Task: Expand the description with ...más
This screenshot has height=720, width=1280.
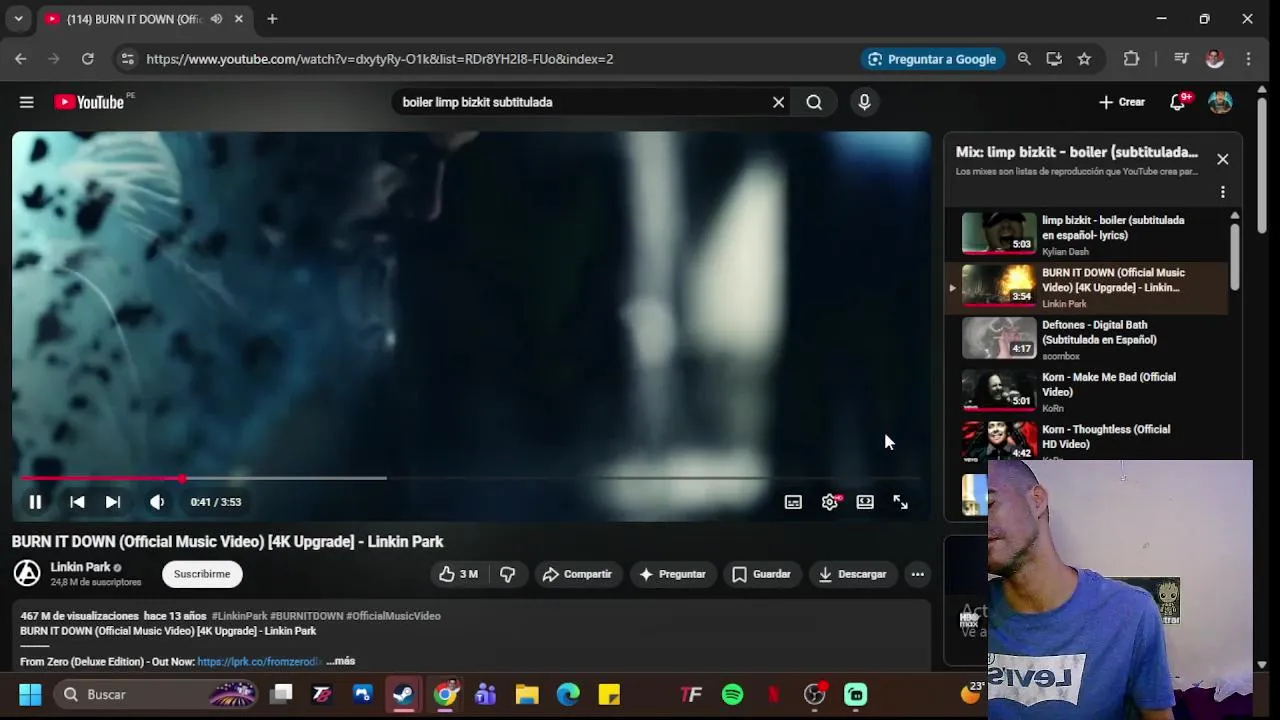Action: 341,661
